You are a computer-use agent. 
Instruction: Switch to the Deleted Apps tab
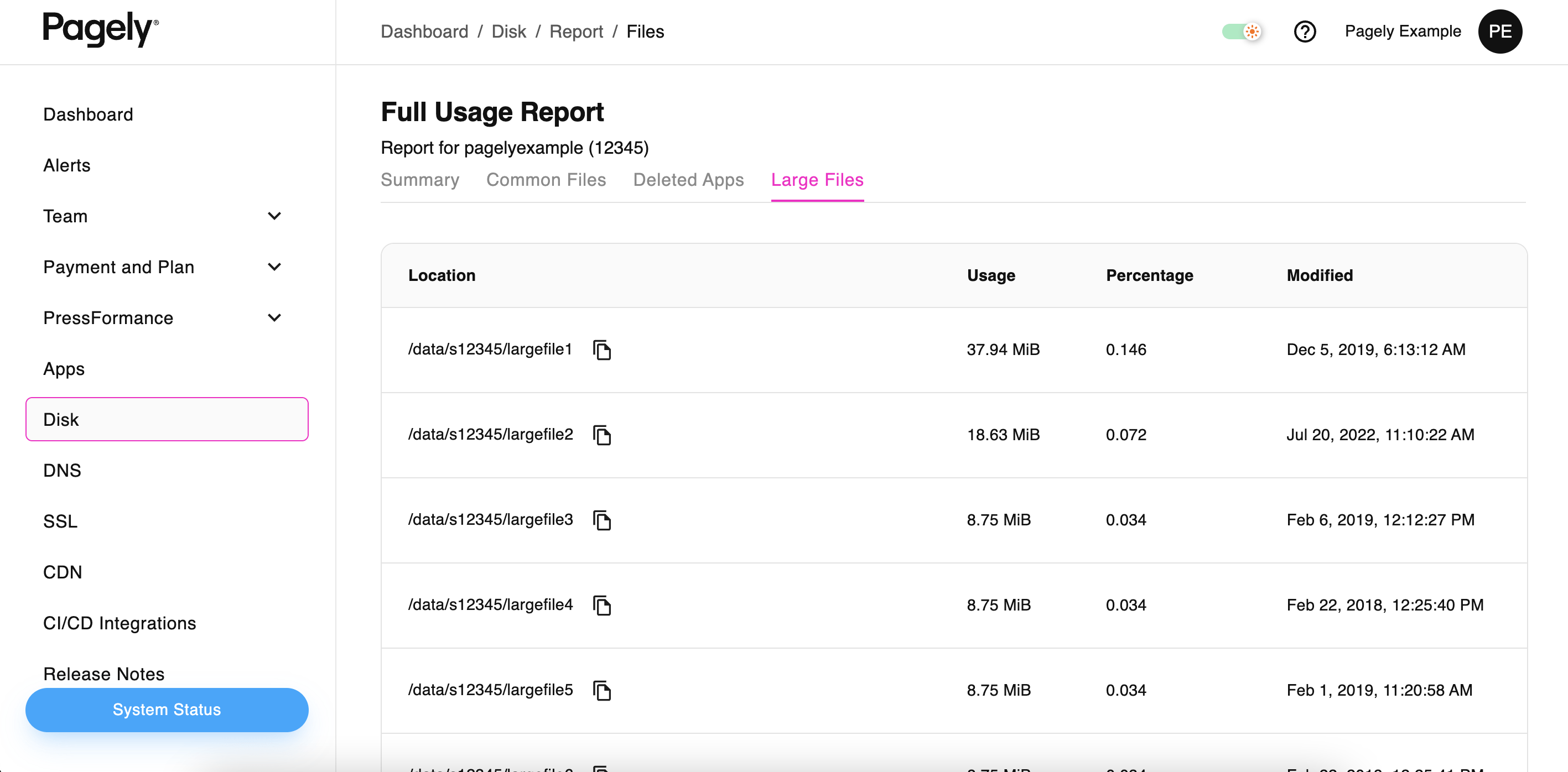point(688,180)
